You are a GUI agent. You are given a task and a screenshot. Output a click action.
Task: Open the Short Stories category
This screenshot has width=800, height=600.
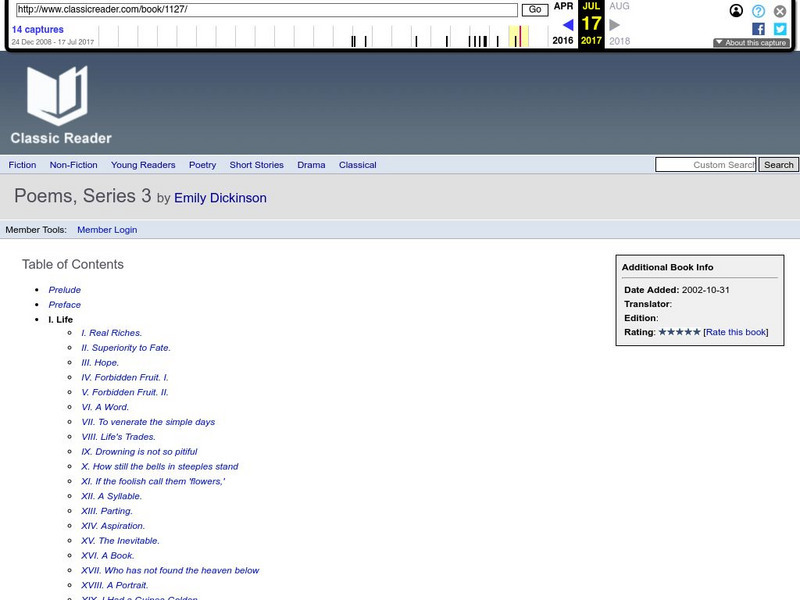pos(257,165)
